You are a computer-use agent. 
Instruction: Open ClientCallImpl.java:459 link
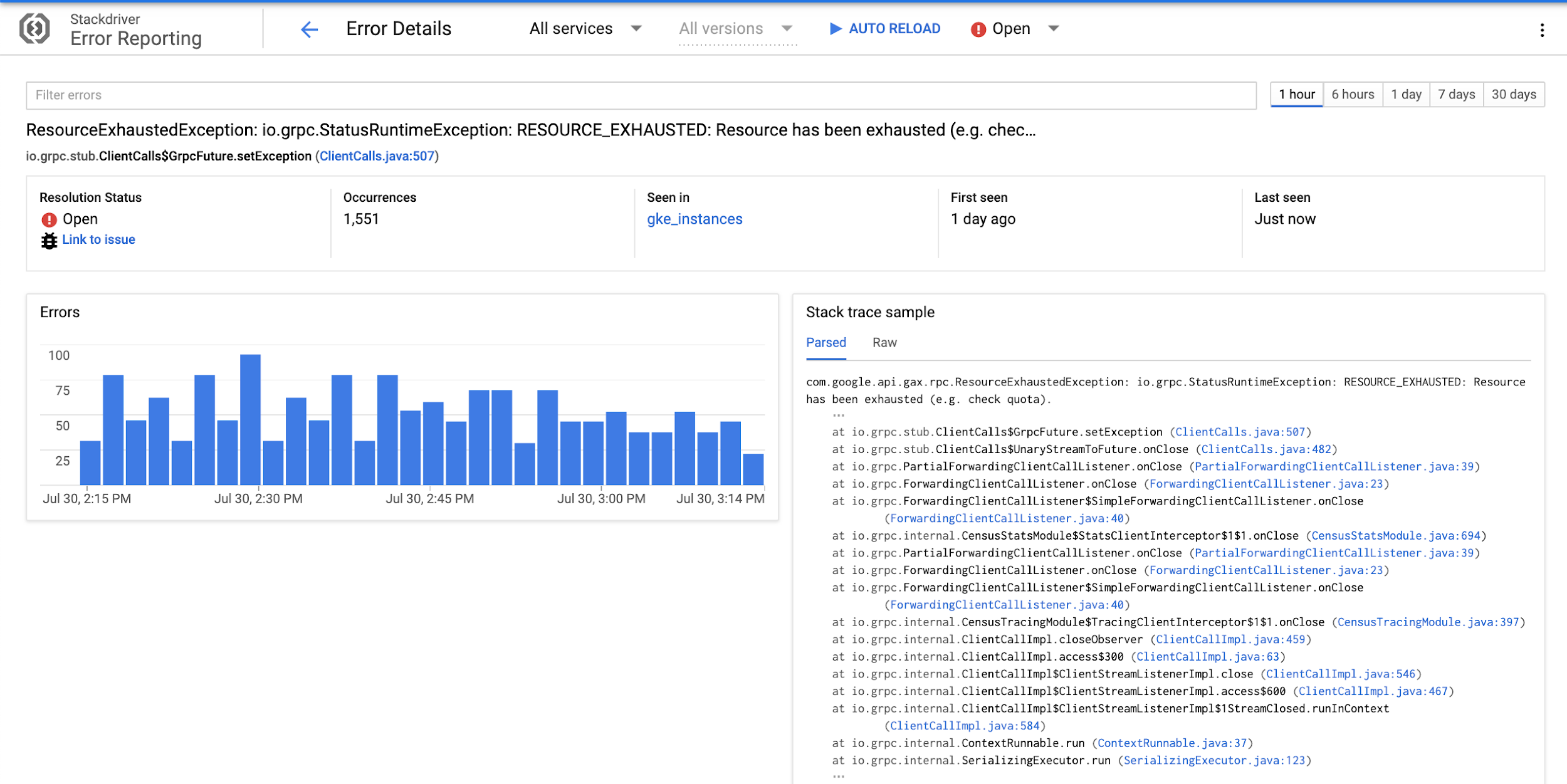1230,639
